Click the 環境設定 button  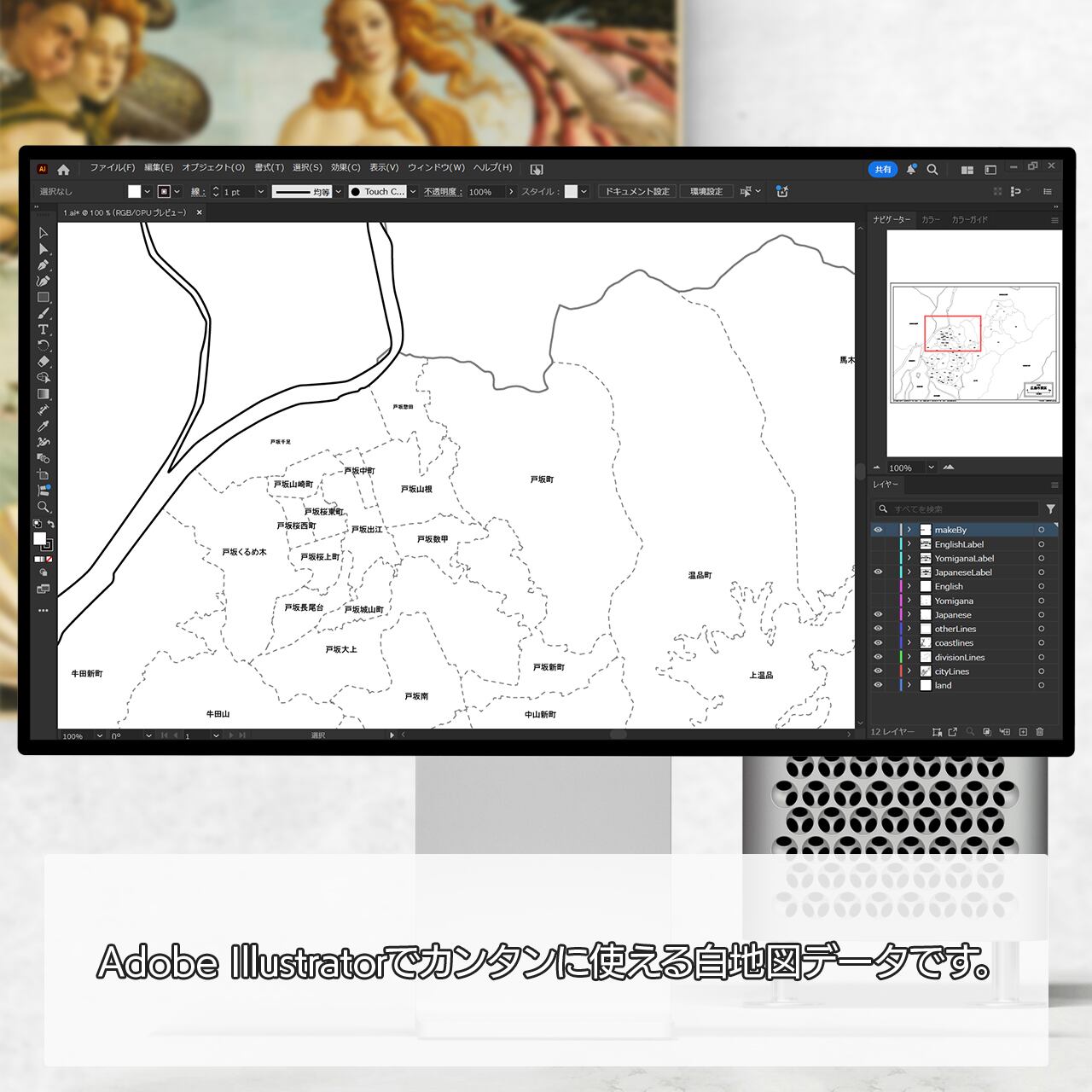pyautogui.click(x=706, y=192)
